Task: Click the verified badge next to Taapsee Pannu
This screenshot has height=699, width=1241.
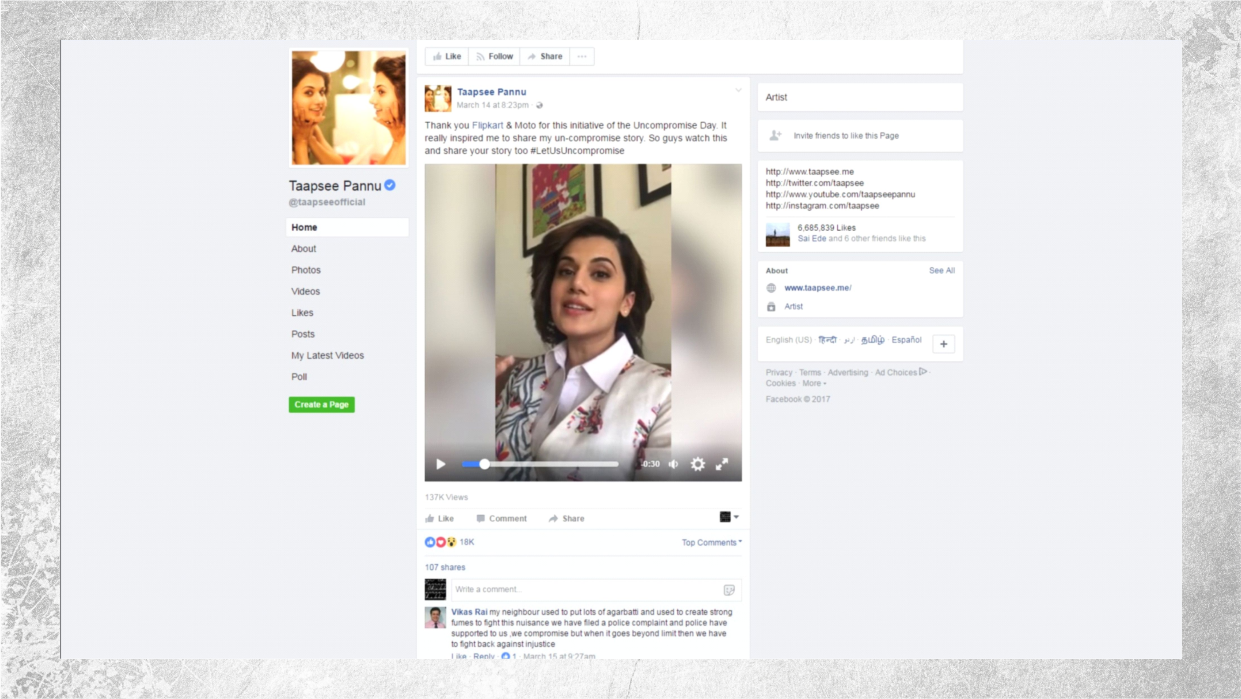Action: click(390, 185)
